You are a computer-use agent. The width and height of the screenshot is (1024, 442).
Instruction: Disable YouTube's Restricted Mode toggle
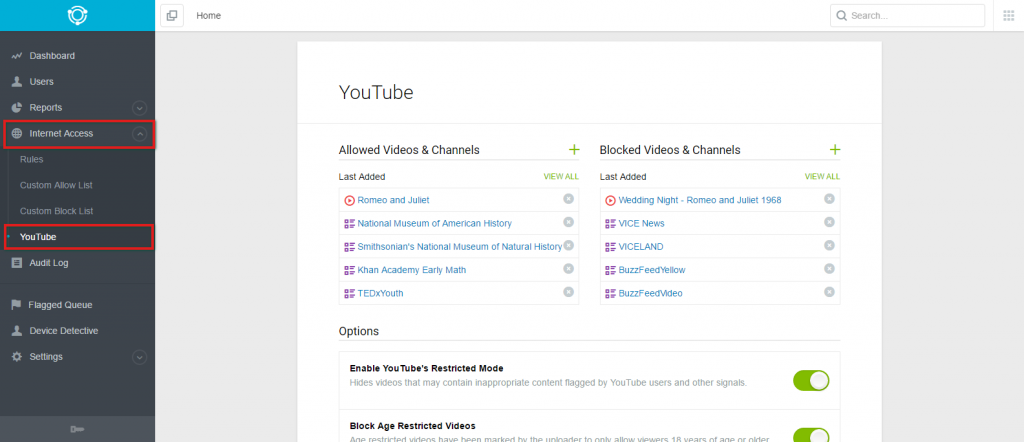pos(811,381)
